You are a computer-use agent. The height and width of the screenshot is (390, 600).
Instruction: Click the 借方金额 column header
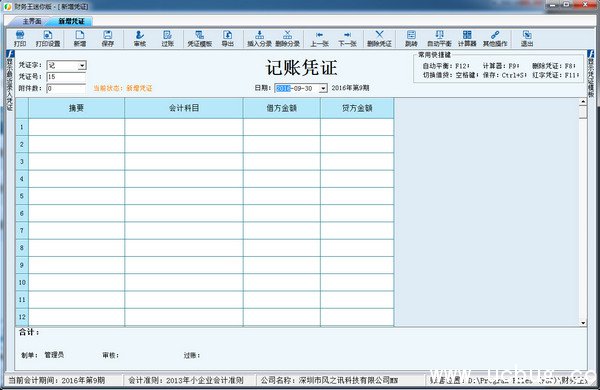[x=282, y=108]
